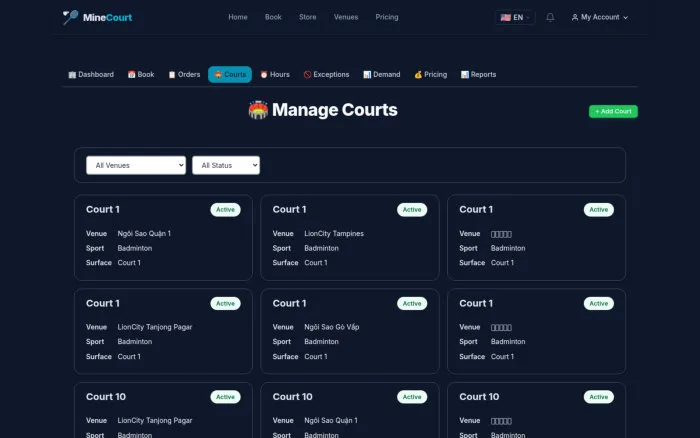Viewport: 700px width, 438px height.
Task: Expand the My Account menu
Action: (600, 17)
